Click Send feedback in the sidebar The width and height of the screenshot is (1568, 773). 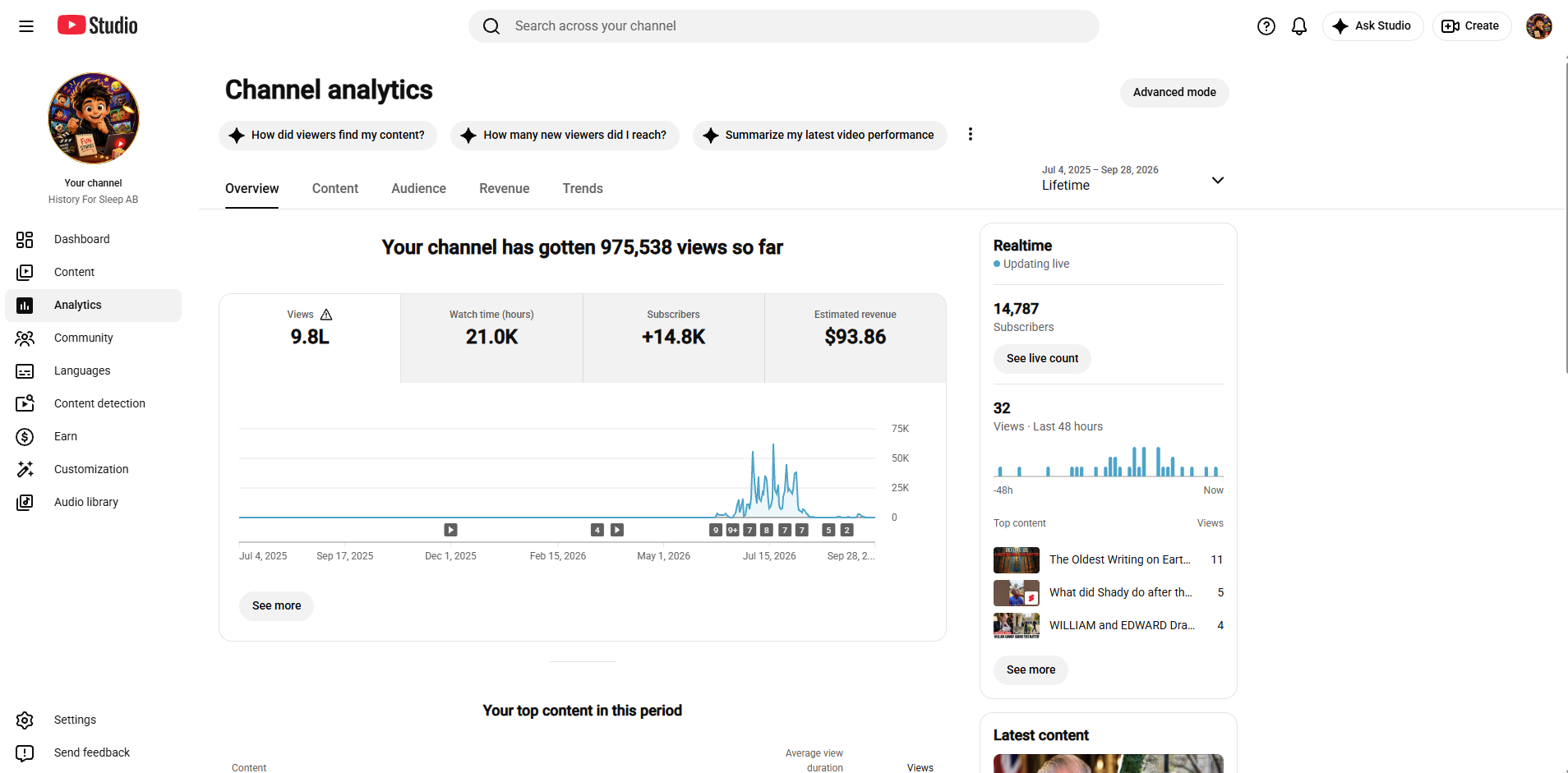93,752
